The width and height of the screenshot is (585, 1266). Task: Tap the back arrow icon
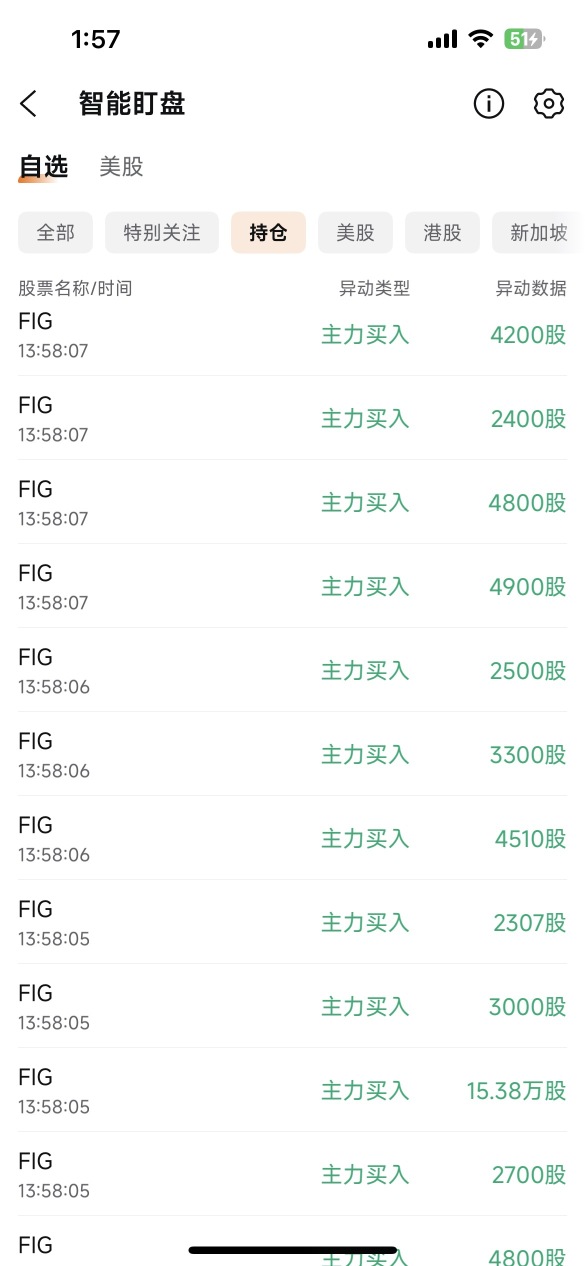(28, 103)
